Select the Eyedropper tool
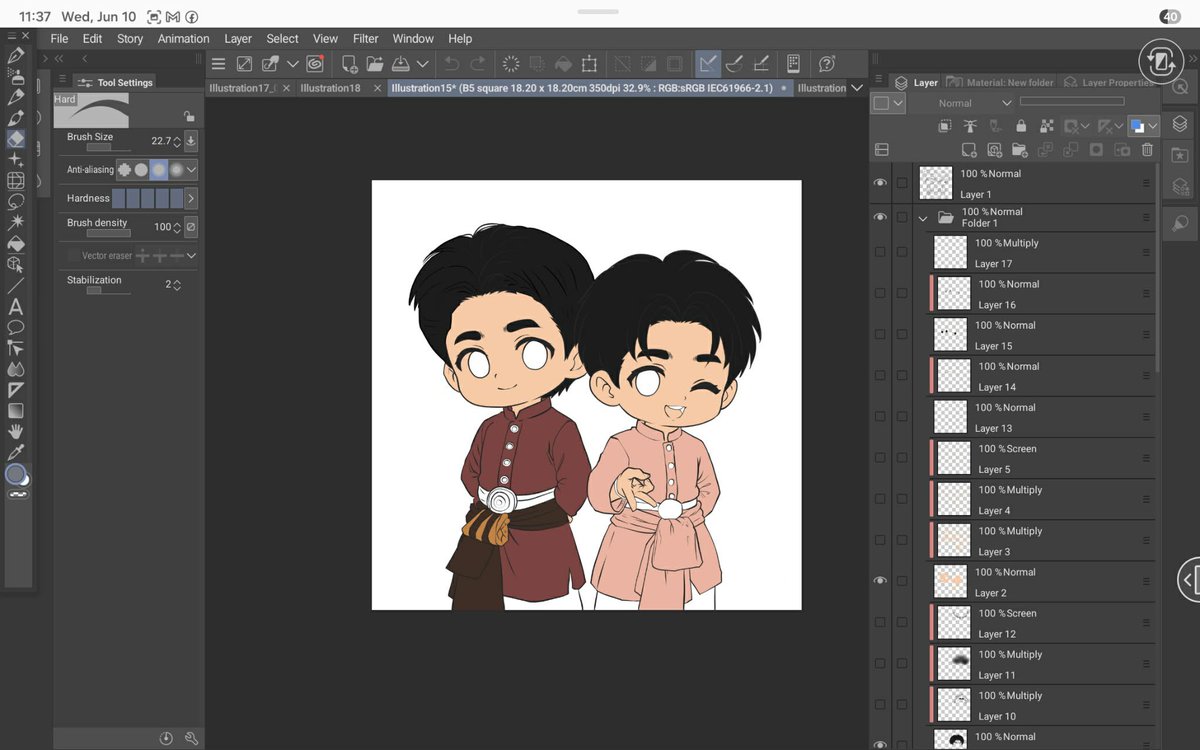This screenshot has height=750, width=1200. click(15, 452)
